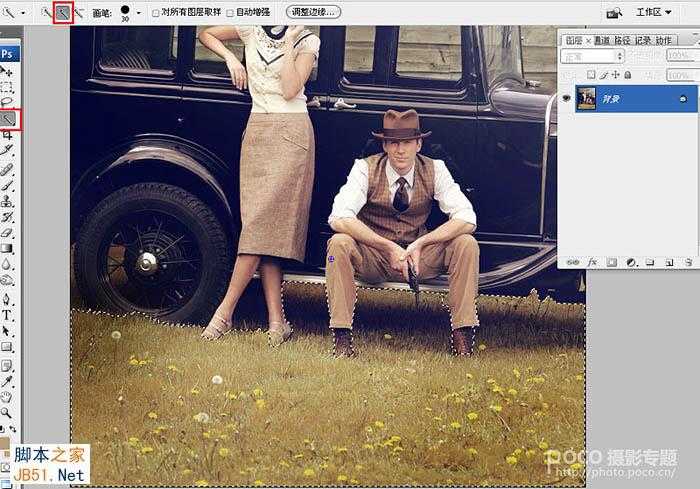Select the Healing Brush tool
700x489 pixels.
7,170
